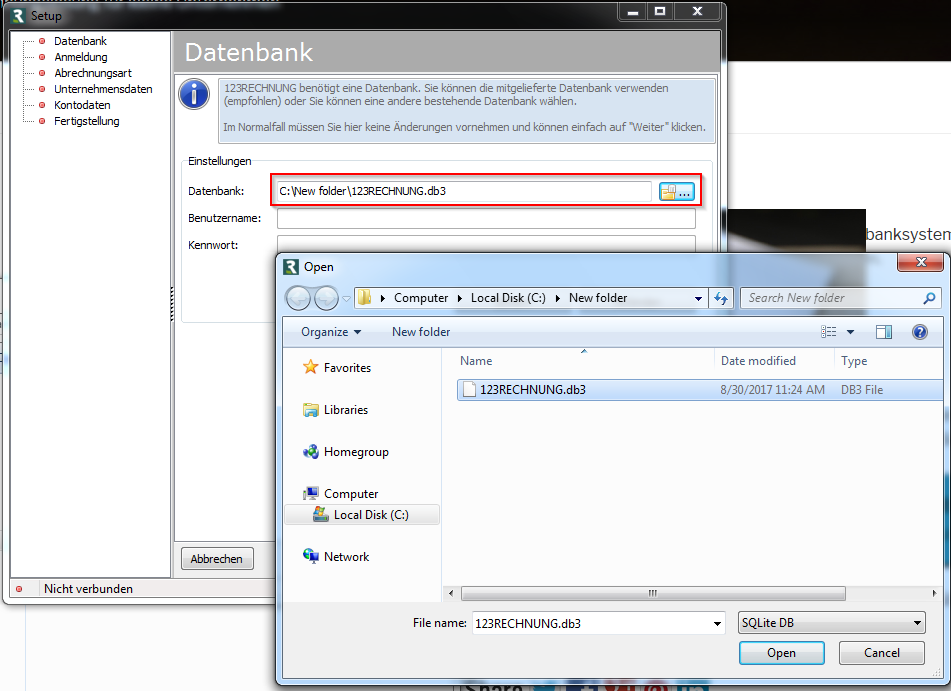
Task: Select the 123RECHNUNG.db3 file name
Action: point(533,389)
